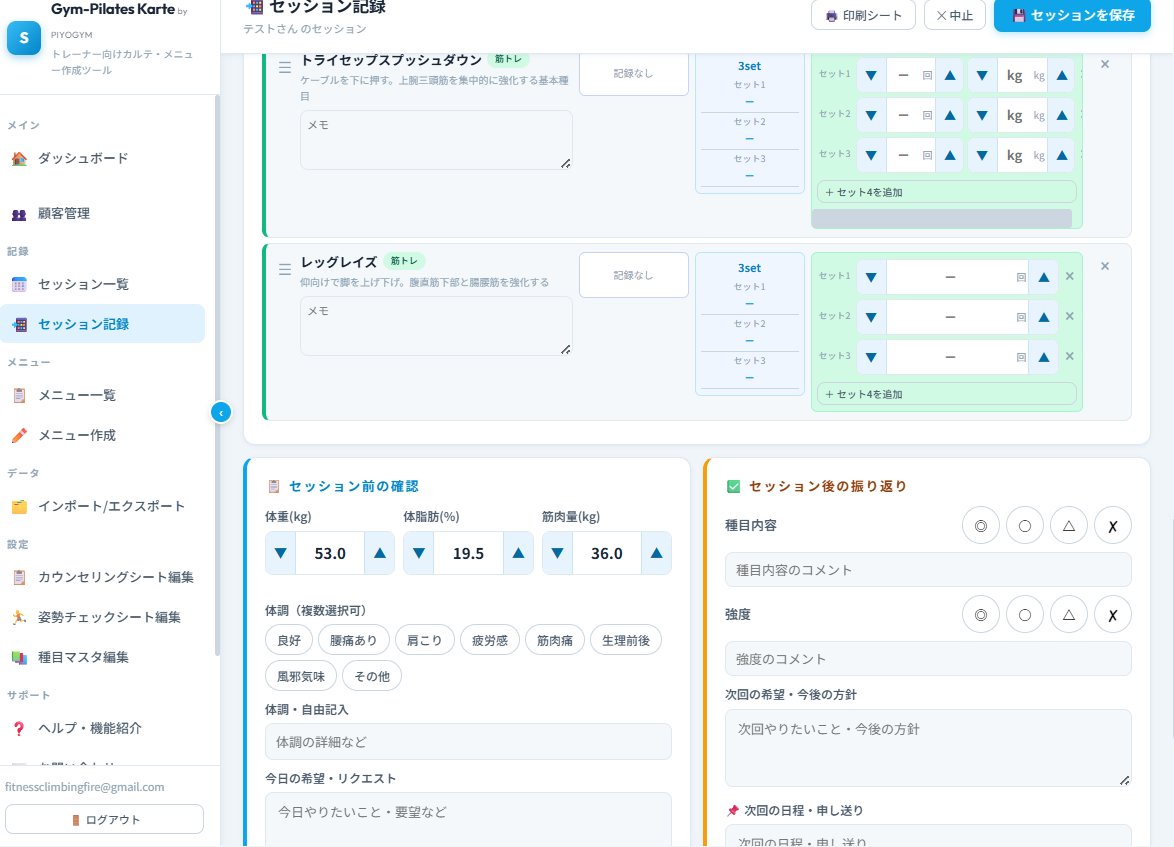Open ヘルプ・機能紹介
The image size is (1174, 847).
(x=103, y=728)
